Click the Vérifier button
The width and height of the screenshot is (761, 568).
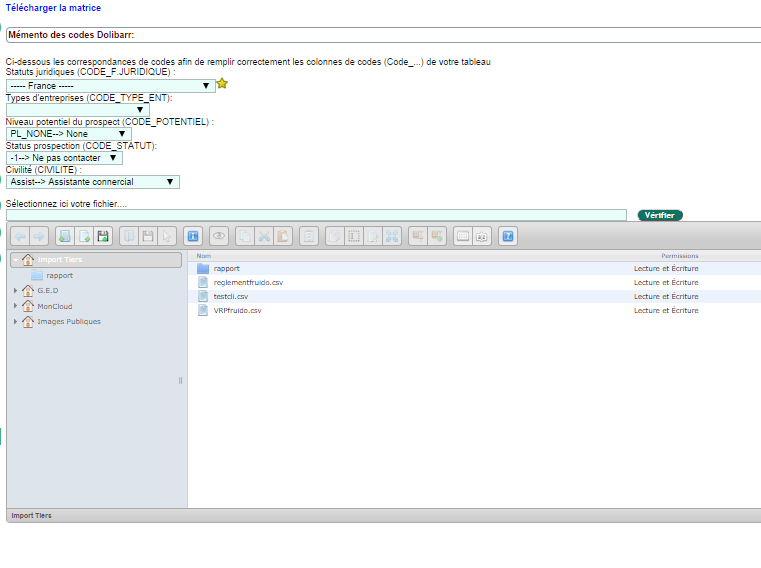tap(660, 215)
